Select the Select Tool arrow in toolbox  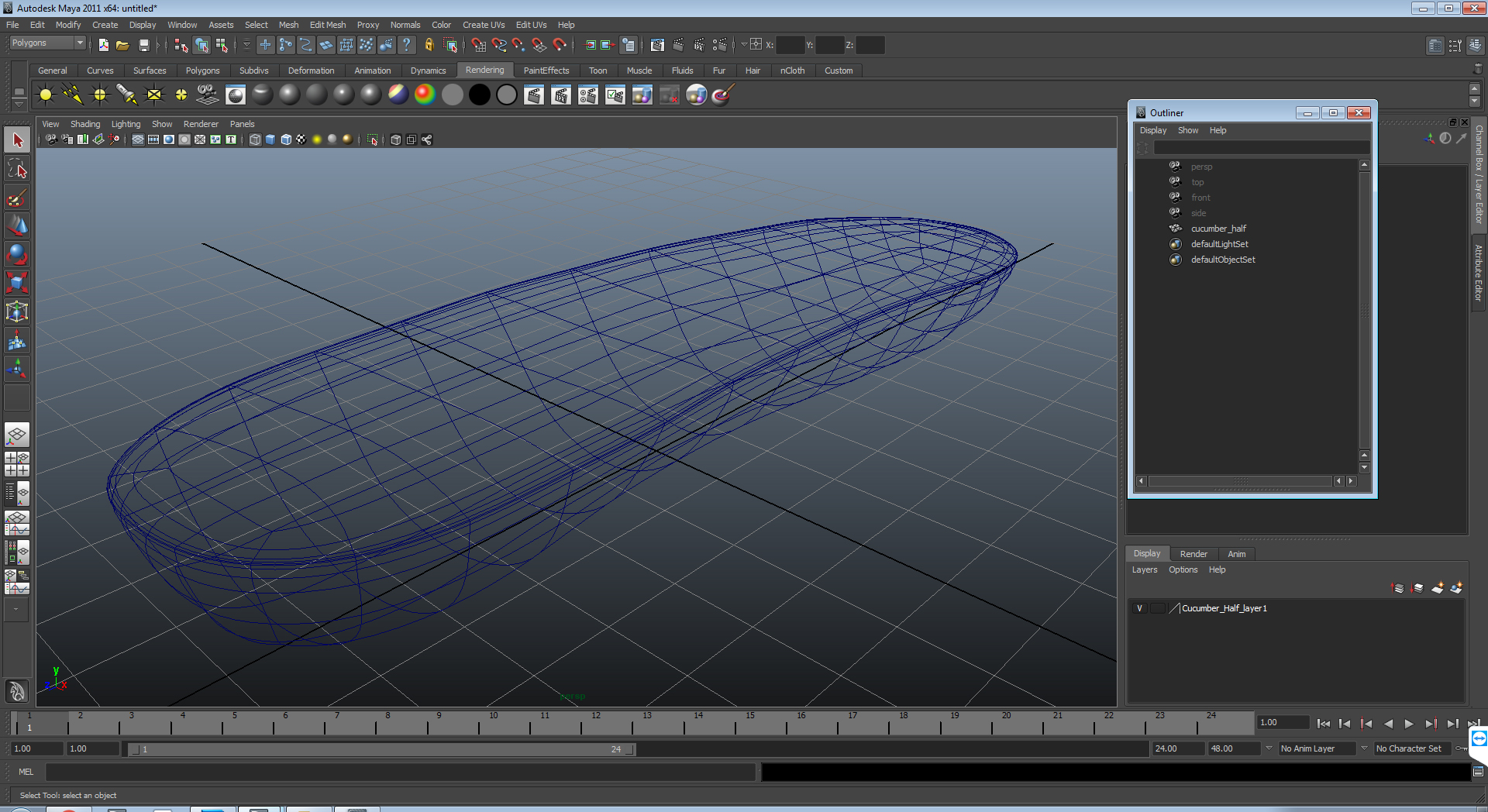pyautogui.click(x=17, y=140)
